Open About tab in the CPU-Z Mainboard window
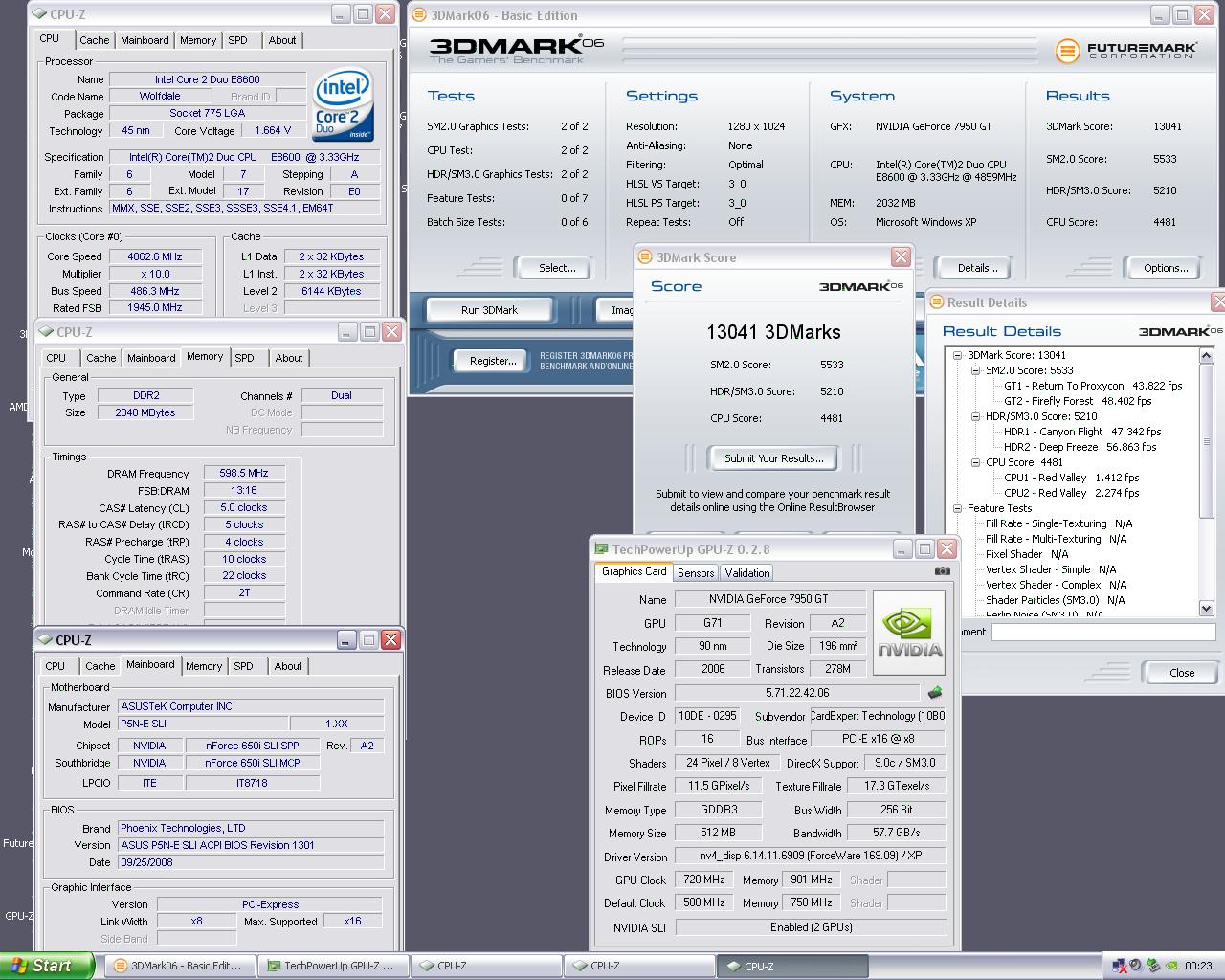The width and height of the screenshot is (1225, 980). (288, 666)
